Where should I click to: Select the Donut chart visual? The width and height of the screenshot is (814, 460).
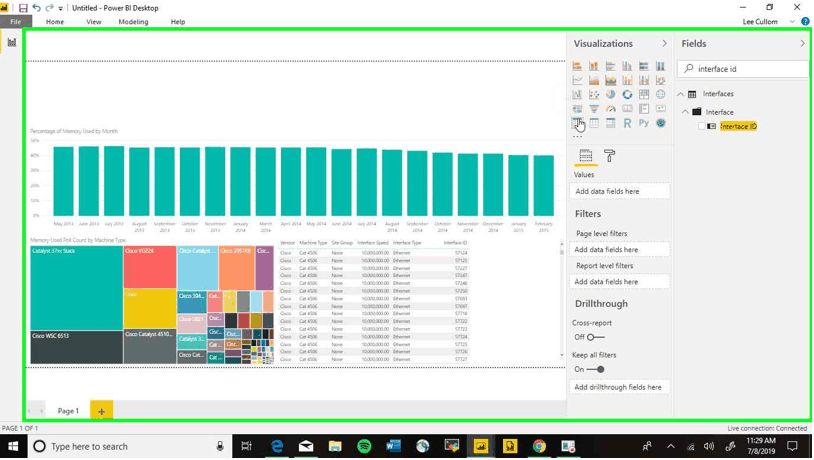(627, 94)
